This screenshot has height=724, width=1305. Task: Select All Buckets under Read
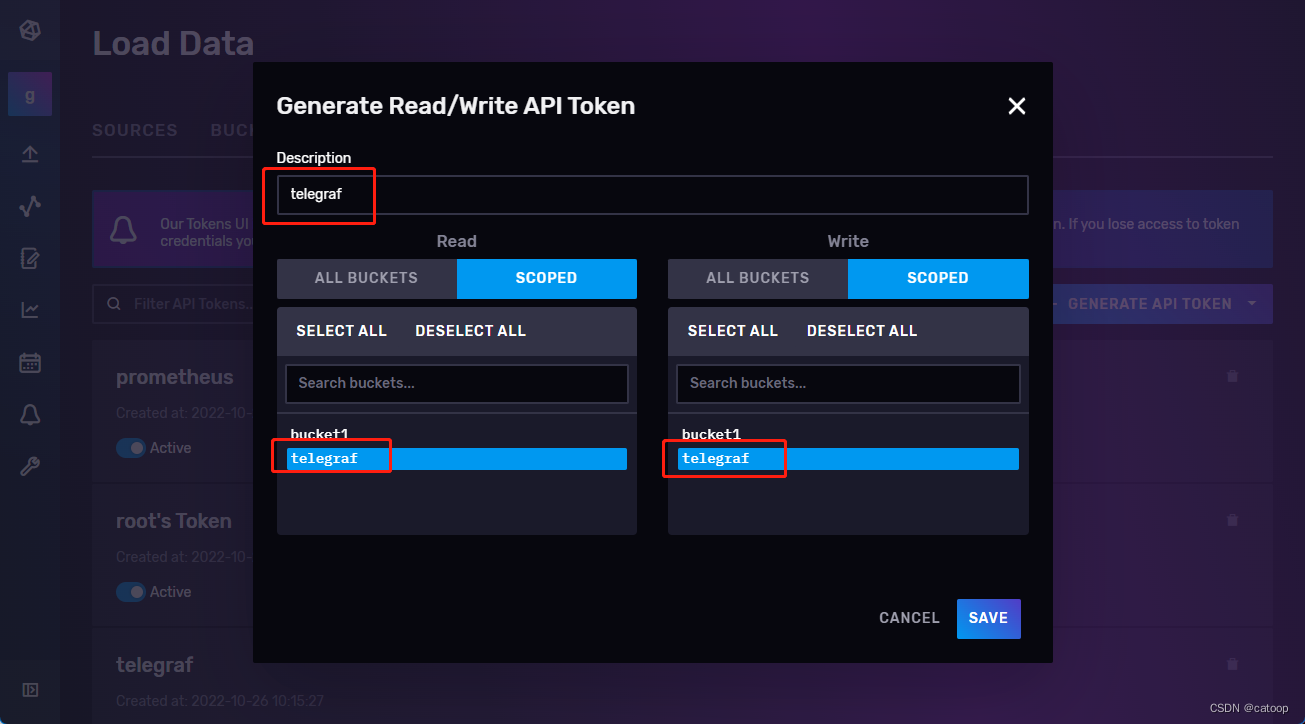pos(367,278)
